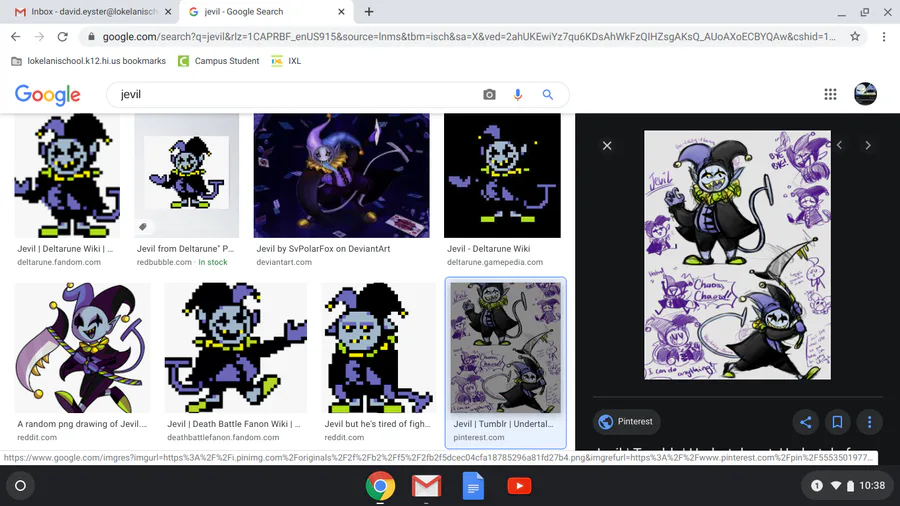Open Google account profile picture
The image size is (900, 506).
tap(865, 94)
